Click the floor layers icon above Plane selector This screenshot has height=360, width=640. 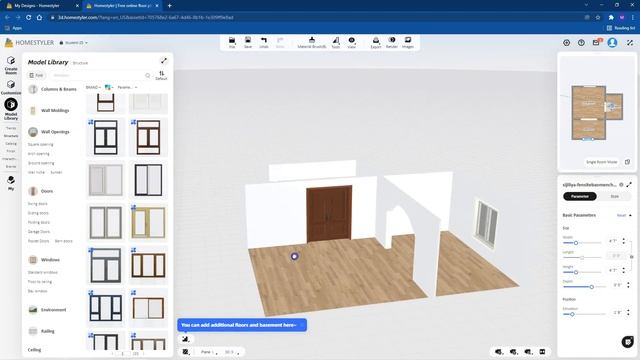tap(186, 339)
